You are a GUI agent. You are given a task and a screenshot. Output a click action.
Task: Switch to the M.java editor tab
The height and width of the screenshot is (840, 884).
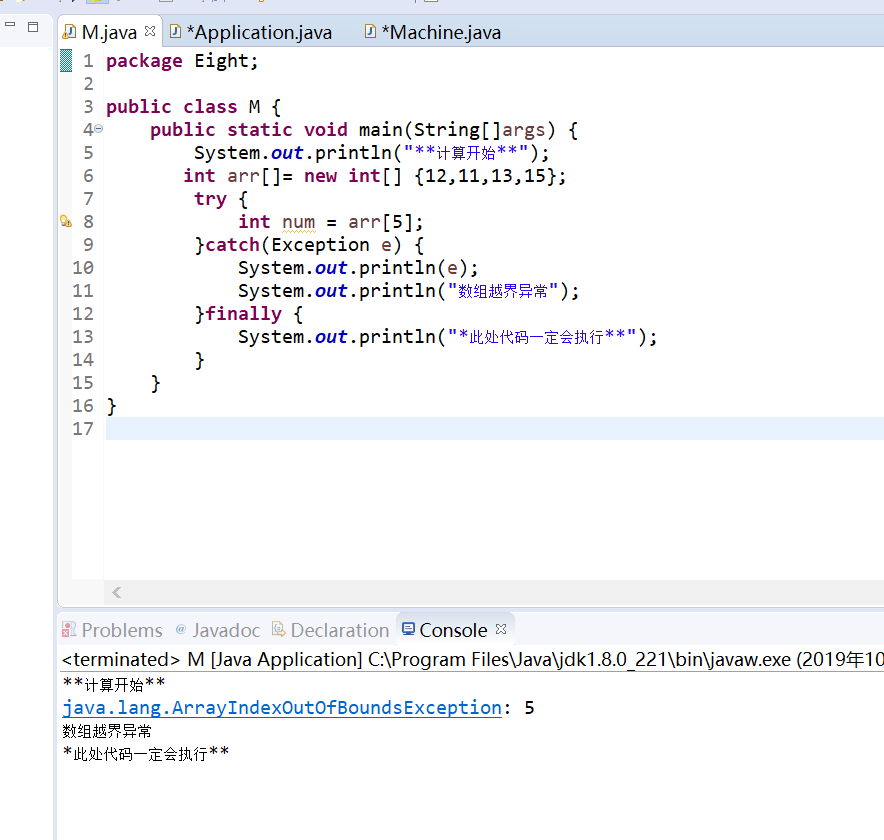[109, 32]
